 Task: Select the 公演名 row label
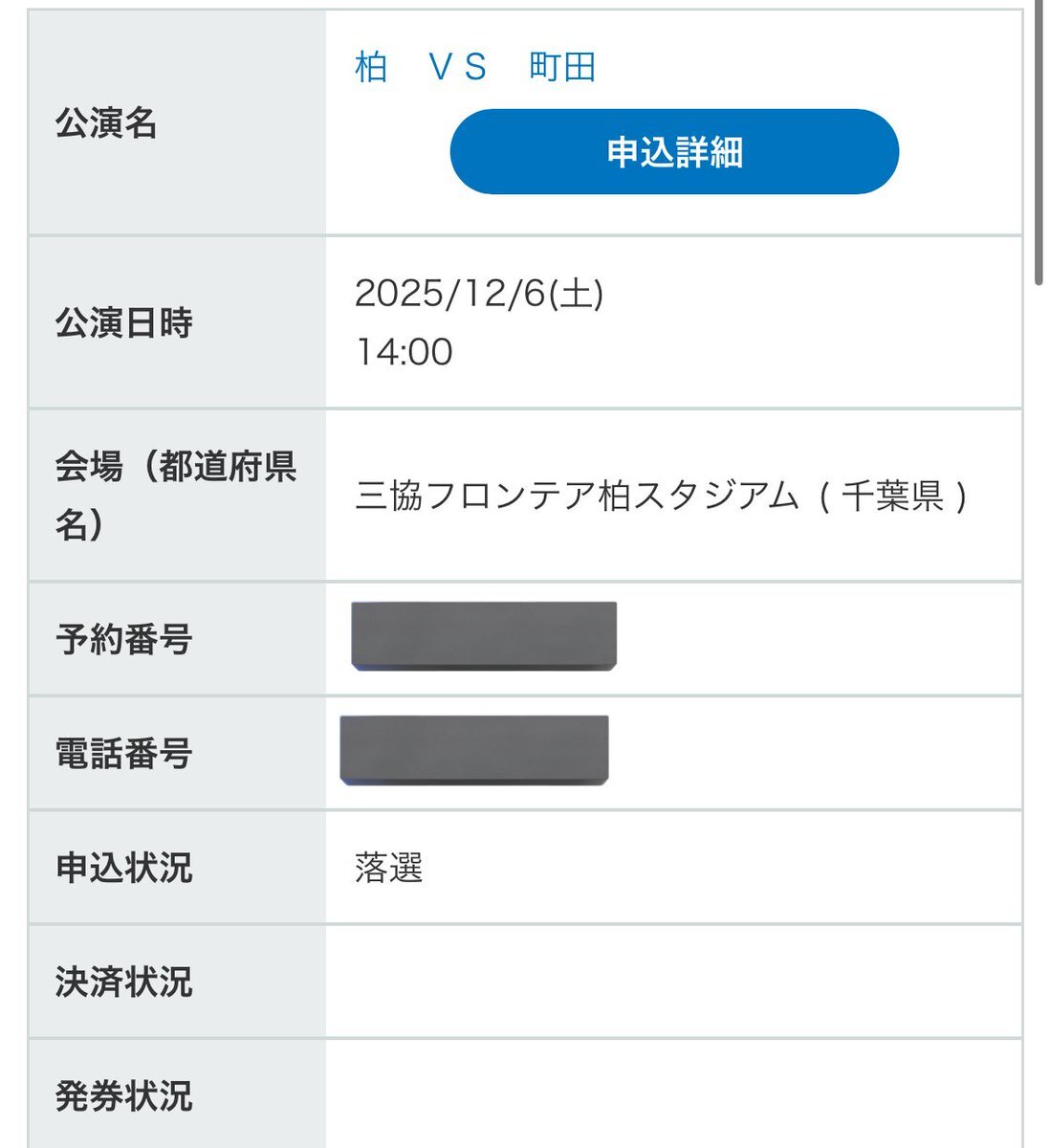click(x=106, y=123)
